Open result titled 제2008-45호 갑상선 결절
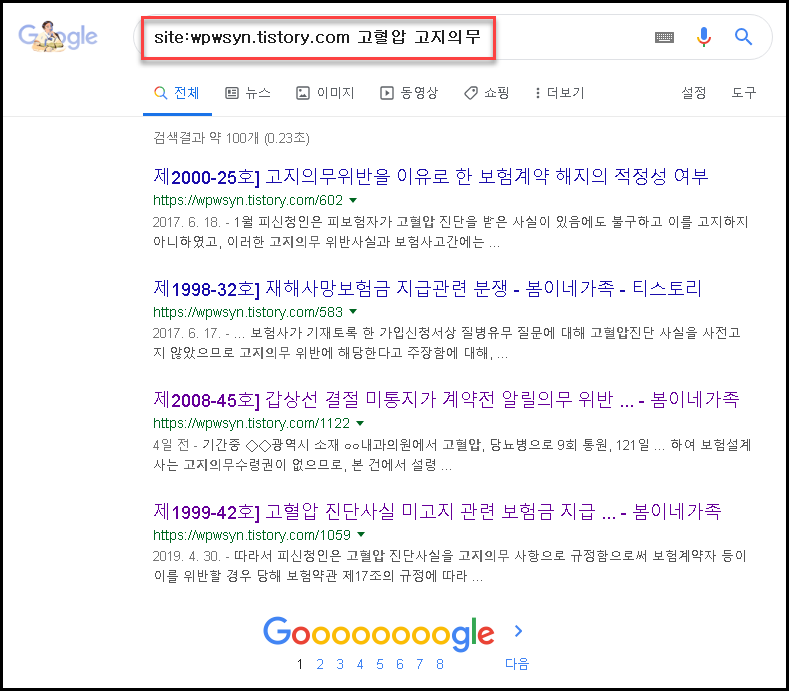 (446, 400)
